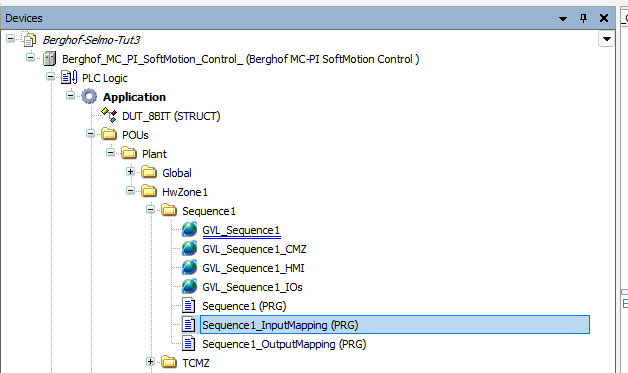This screenshot has width=628, height=373.
Task: Select the Berghof_MC_PI_SoftMotion_Control_ device label
Action: (x=240, y=59)
